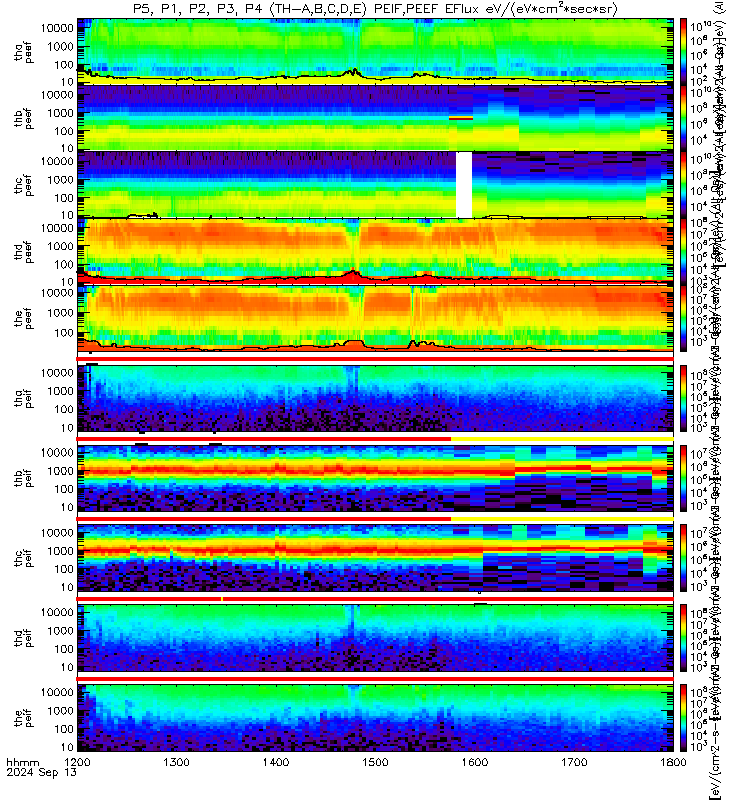The width and height of the screenshot is (750, 800).
Task: Select the "tha peef" panel label
Action: point(24,53)
